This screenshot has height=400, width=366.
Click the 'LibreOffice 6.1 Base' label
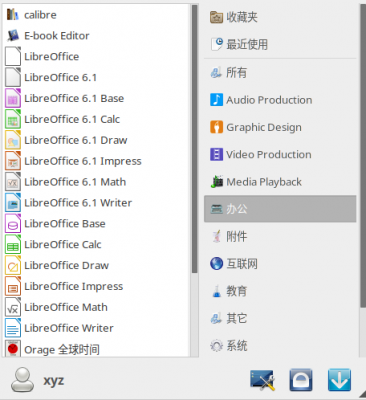point(74,98)
